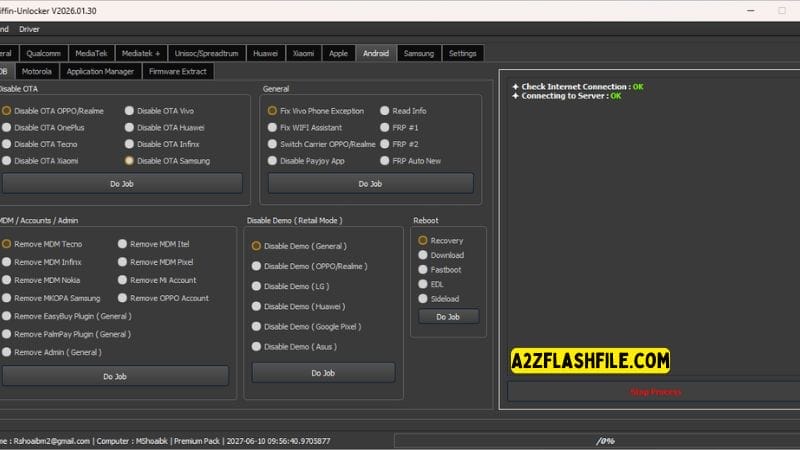
Task: Open the Samsung tab
Action: click(419, 53)
